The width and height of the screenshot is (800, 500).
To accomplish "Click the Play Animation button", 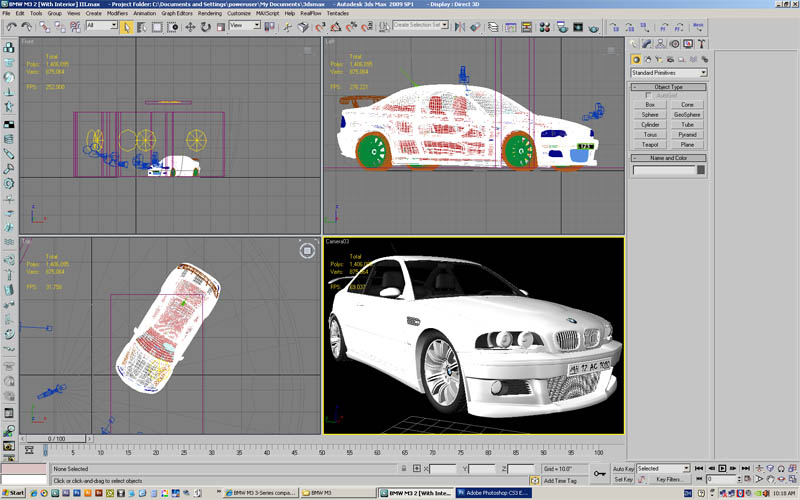I will [x=722, y=468].
